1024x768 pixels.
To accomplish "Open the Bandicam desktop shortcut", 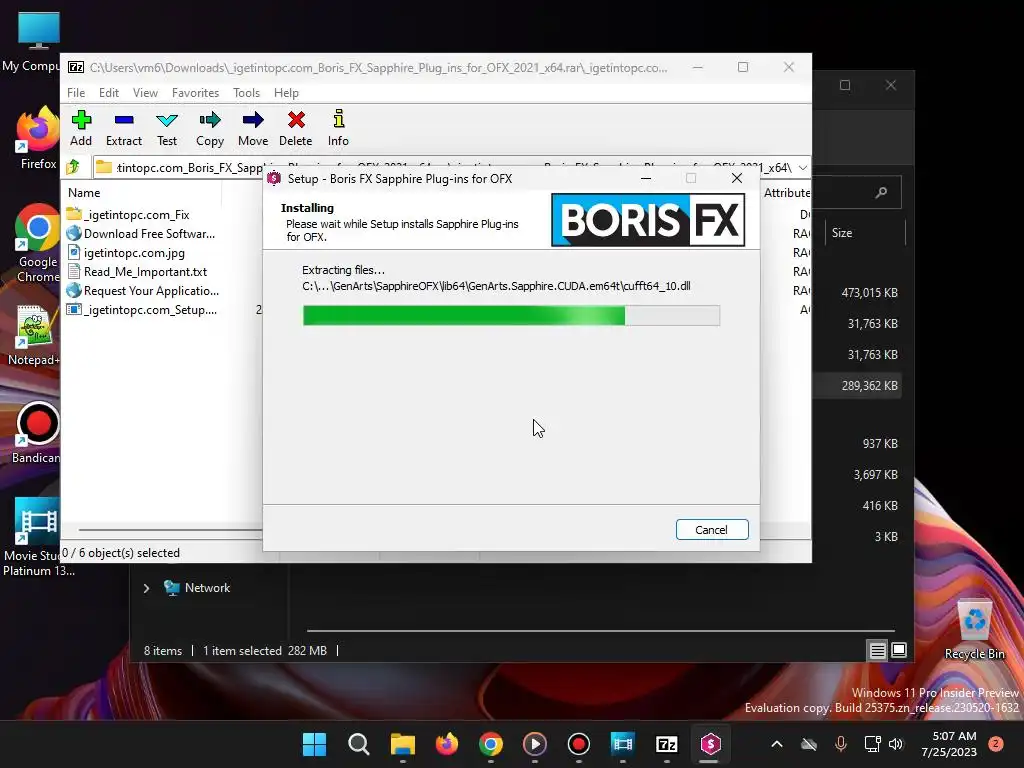I will pos(37,433).
